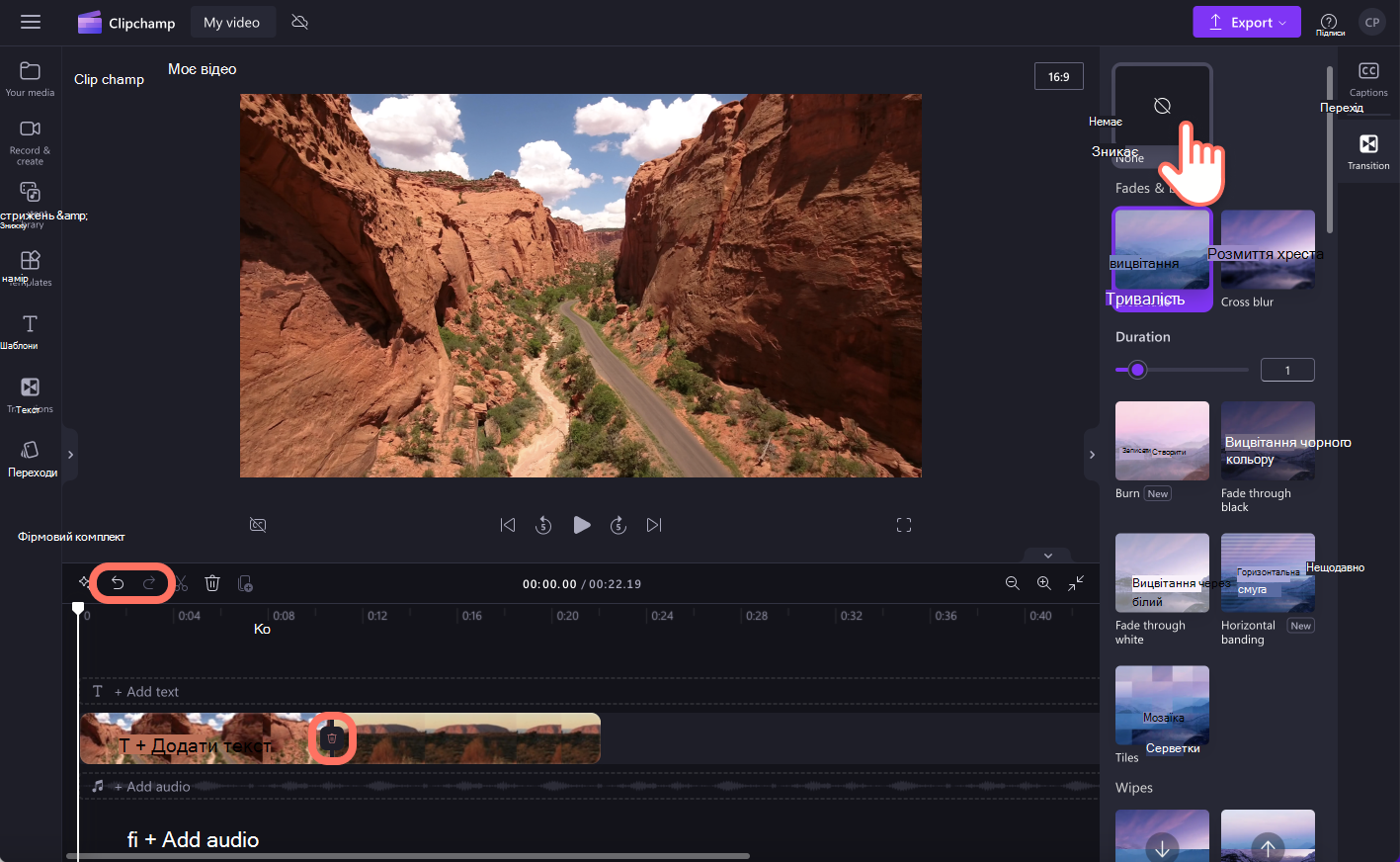Click the Wipes section heading
1400x862 pixels.
click(1134, 788)
